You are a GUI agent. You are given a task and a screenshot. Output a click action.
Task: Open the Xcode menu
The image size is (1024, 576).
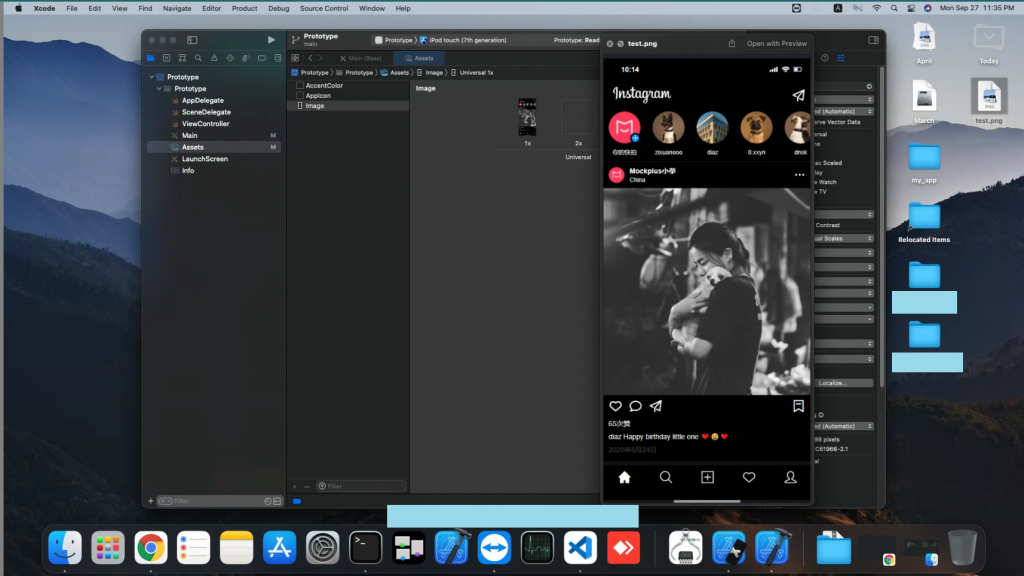point(44,8)
